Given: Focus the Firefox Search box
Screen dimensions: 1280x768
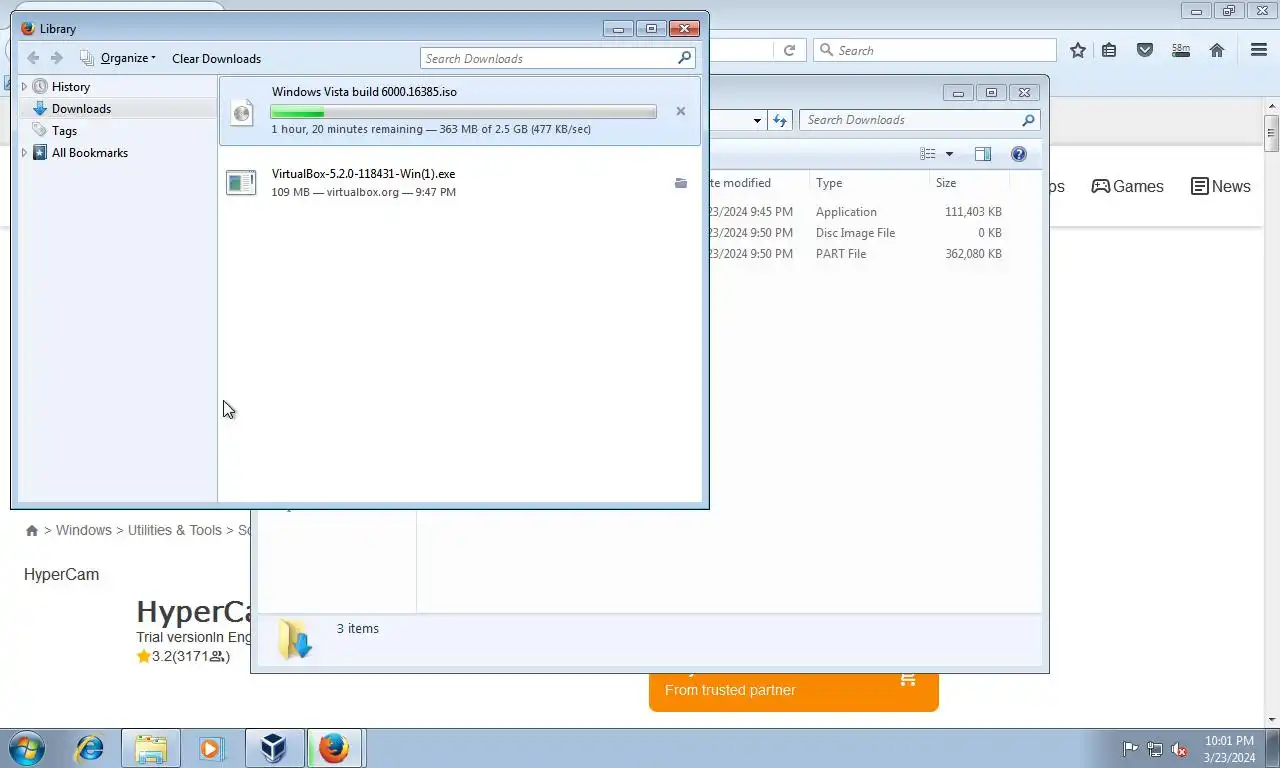Looking at the screenshot, I should [935, 50].
